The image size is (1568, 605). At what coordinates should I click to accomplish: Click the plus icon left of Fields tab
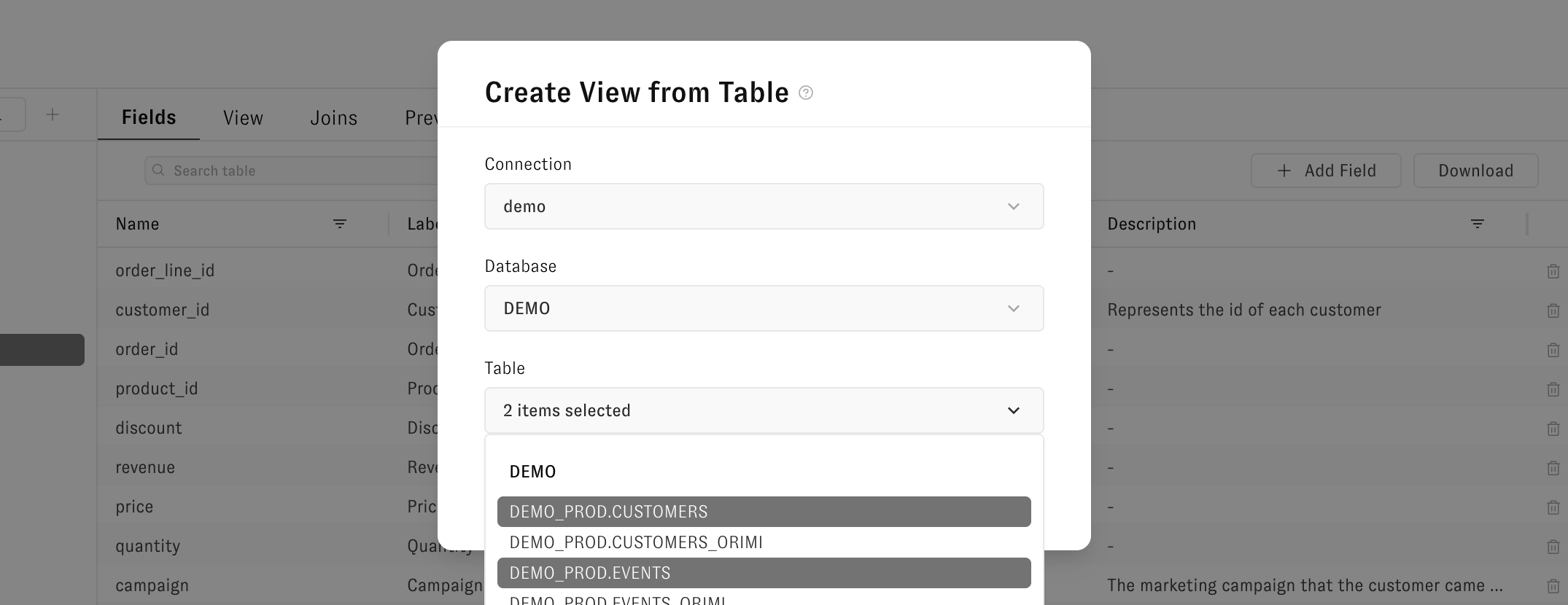pos(53,114)
